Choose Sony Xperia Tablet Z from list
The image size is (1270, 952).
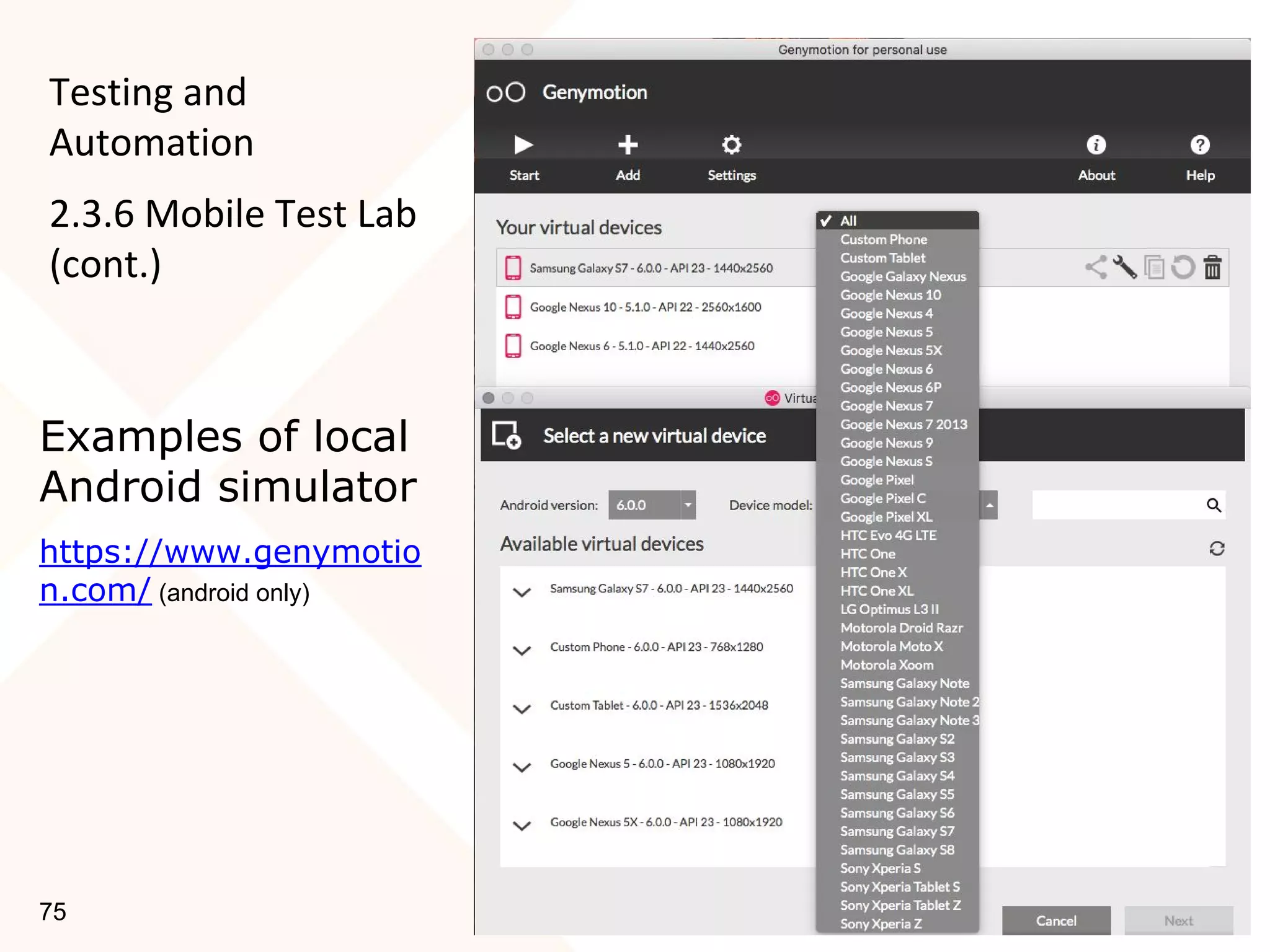(x=897, y=906)
